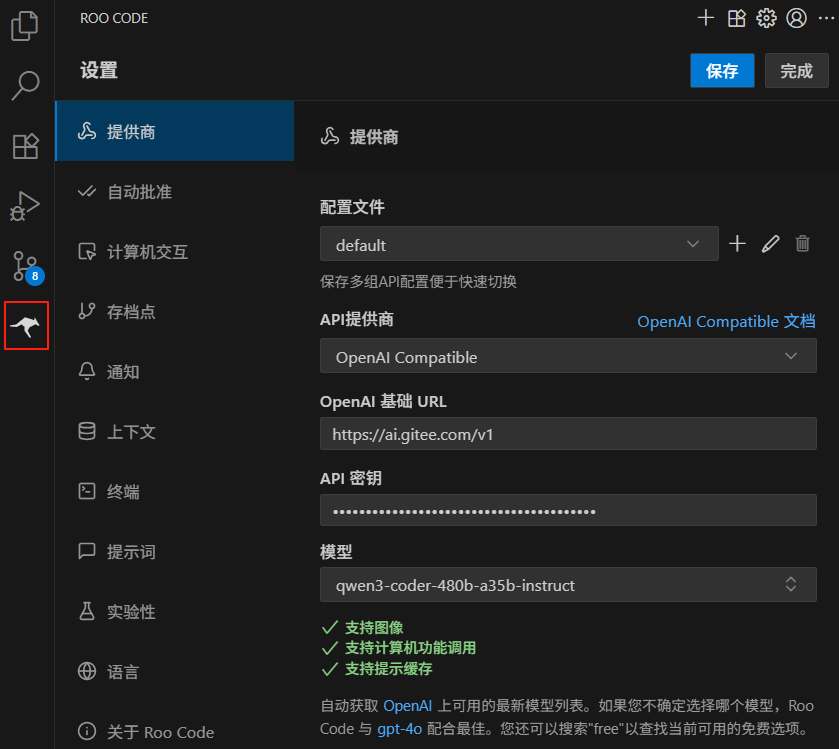Open the API提供商 dropdown

(568, 356)
